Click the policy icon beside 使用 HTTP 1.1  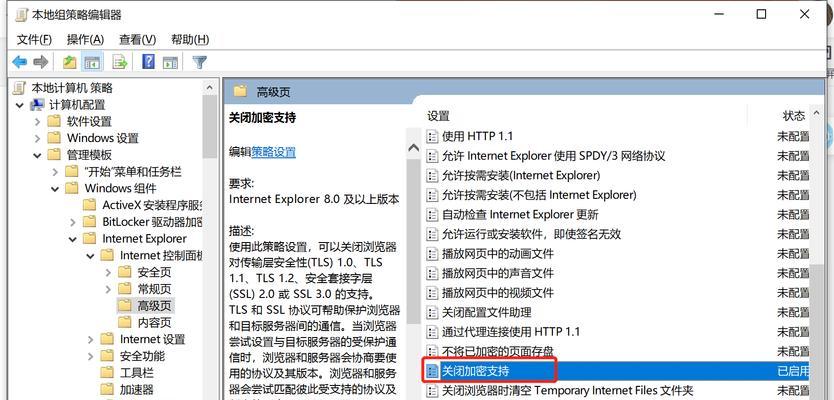[432, 136]
